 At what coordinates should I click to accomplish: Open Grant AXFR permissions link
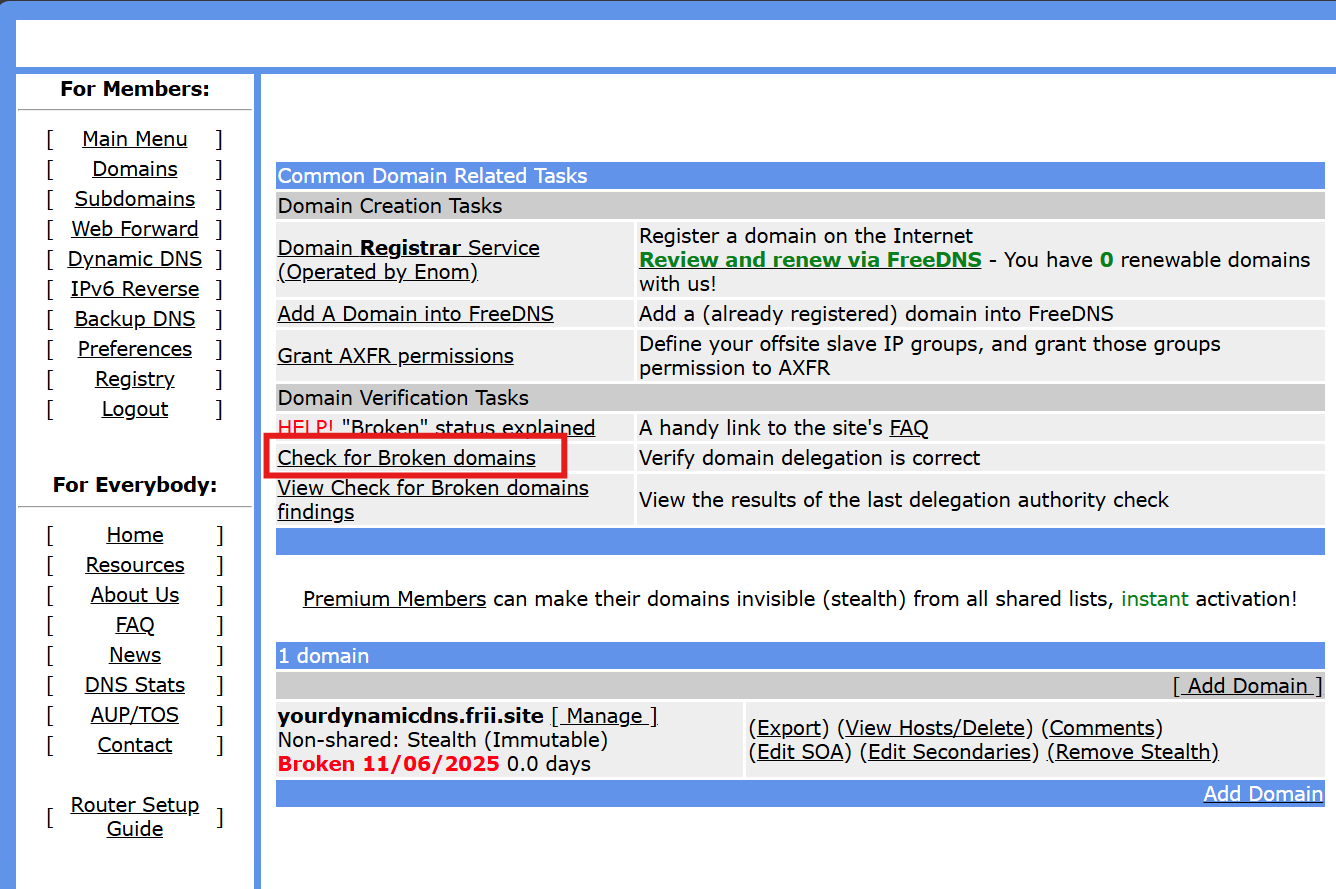tap(395, 356)
